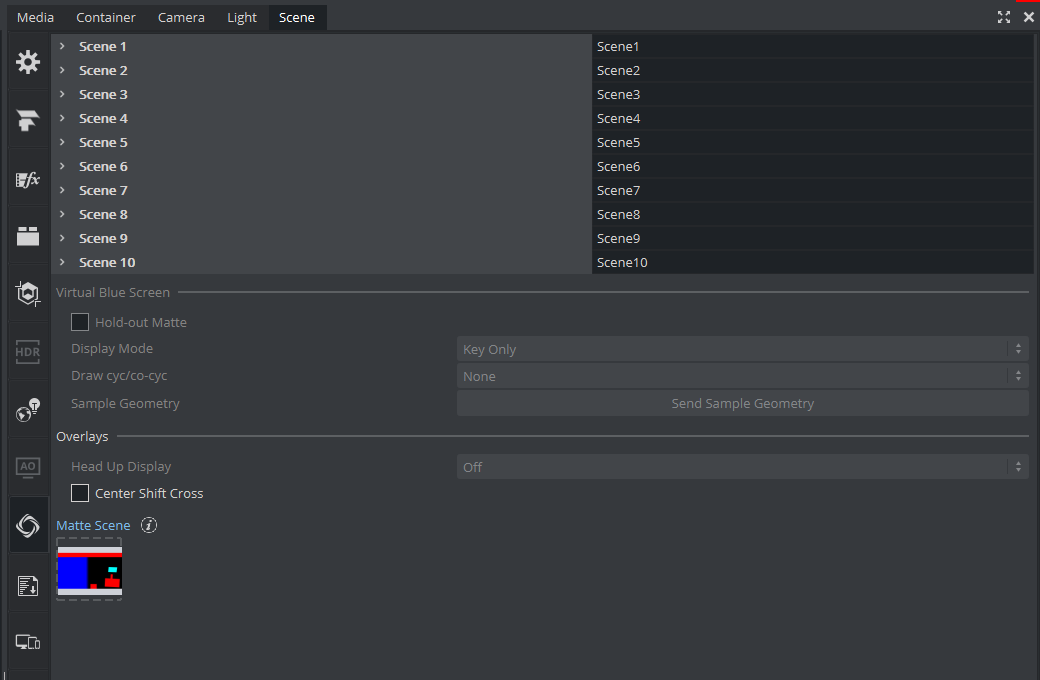Click the Matte Scene info icon
This screenshot has width=1040, height=680.
pyautogui.click(x=149, y=525)
